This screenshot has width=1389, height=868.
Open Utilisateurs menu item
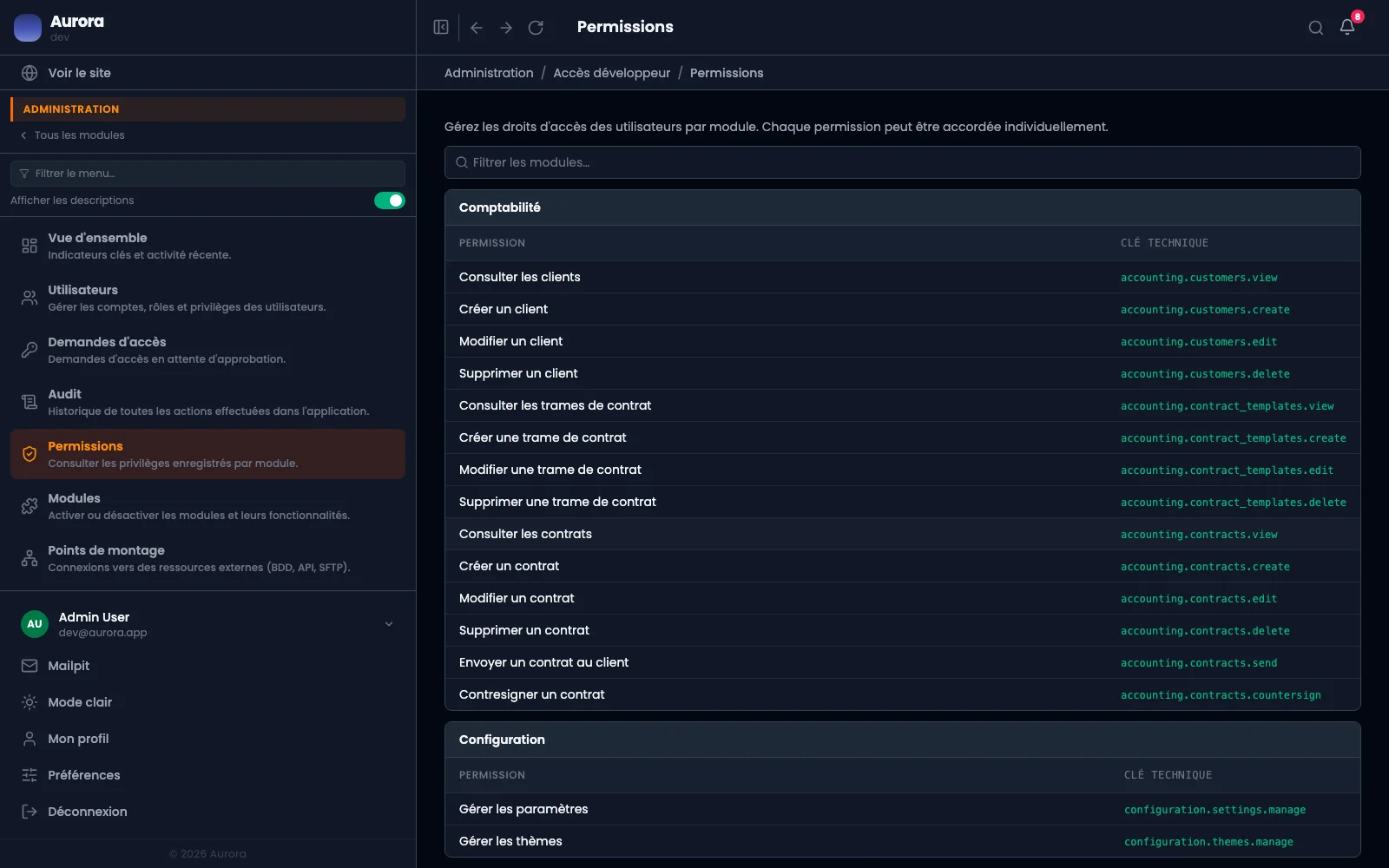pyautogui.click(x=207, y=298)
